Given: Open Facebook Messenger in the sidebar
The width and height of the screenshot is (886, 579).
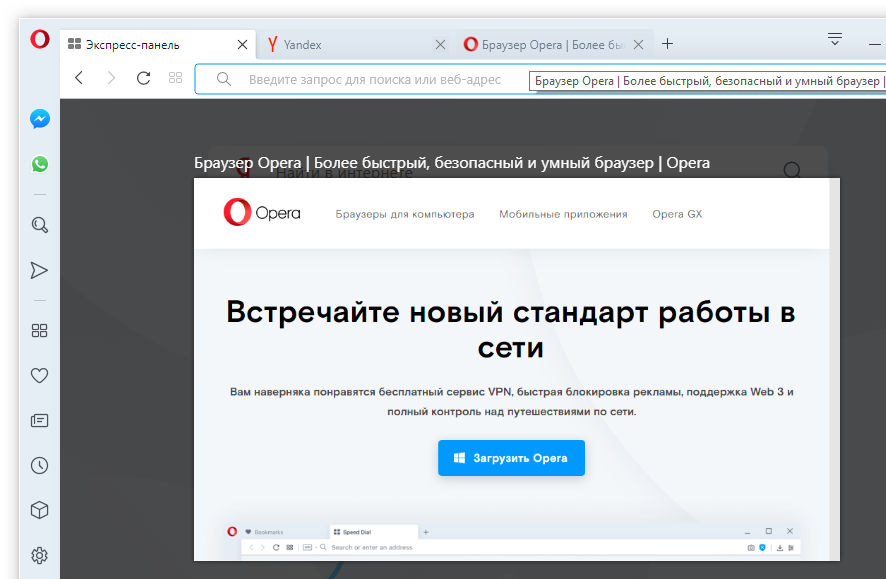Looking at the screenshot, I should [40, 119].
